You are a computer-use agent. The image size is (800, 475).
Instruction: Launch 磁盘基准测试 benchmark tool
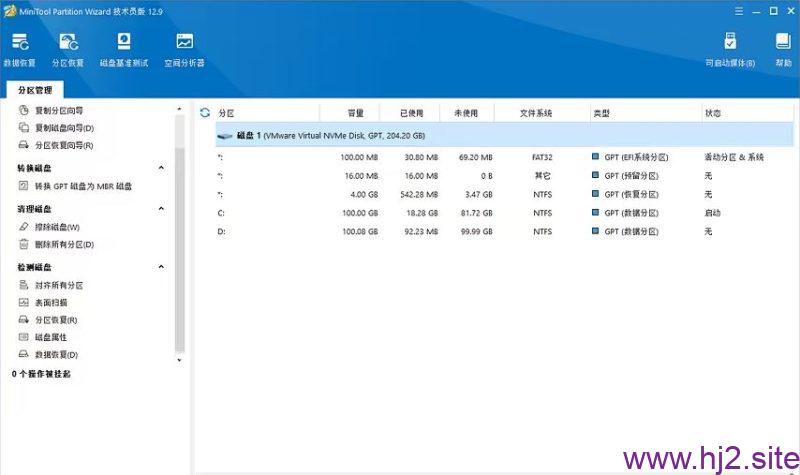124,49
